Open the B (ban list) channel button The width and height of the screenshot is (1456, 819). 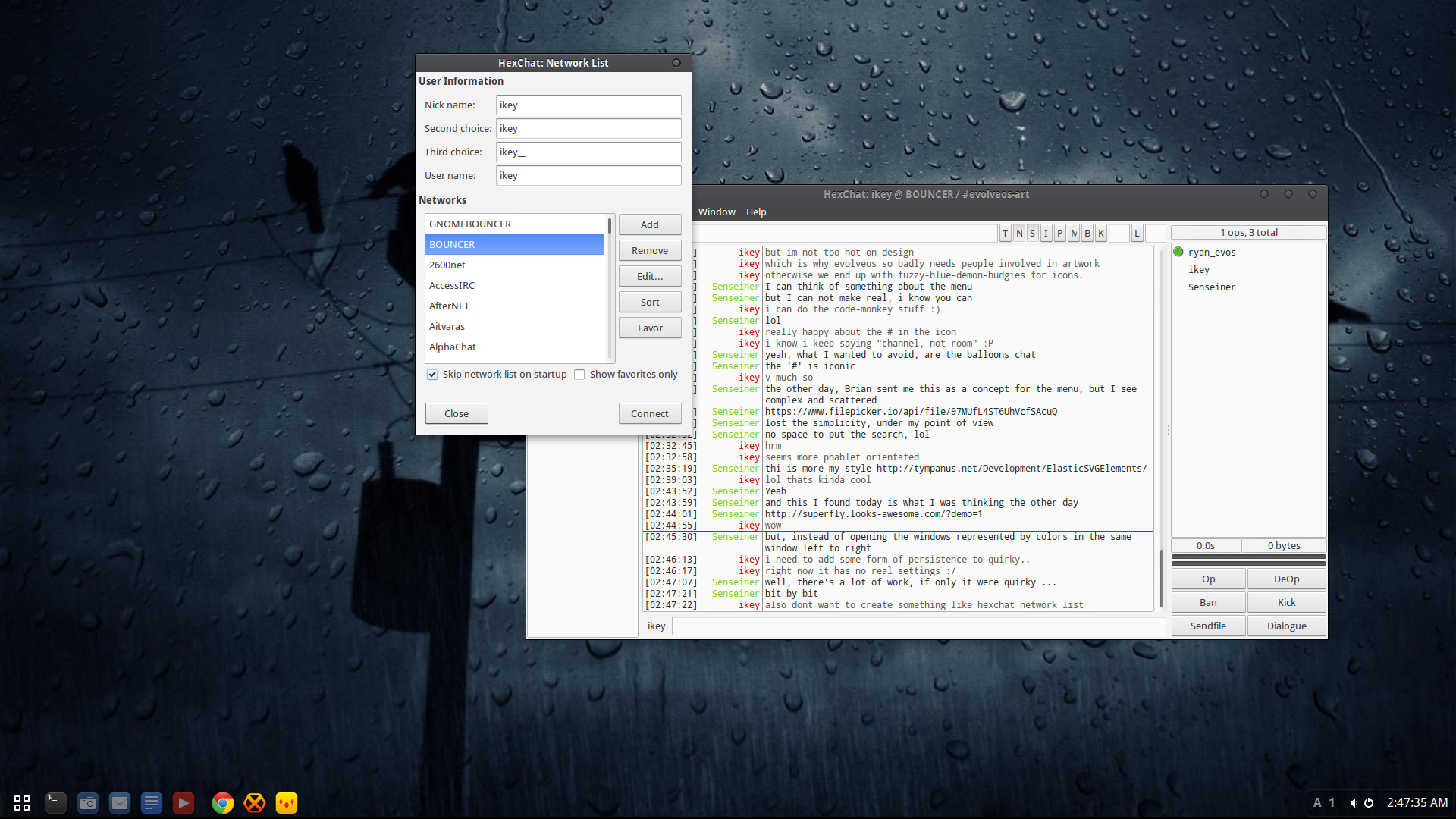point(1087,233)
